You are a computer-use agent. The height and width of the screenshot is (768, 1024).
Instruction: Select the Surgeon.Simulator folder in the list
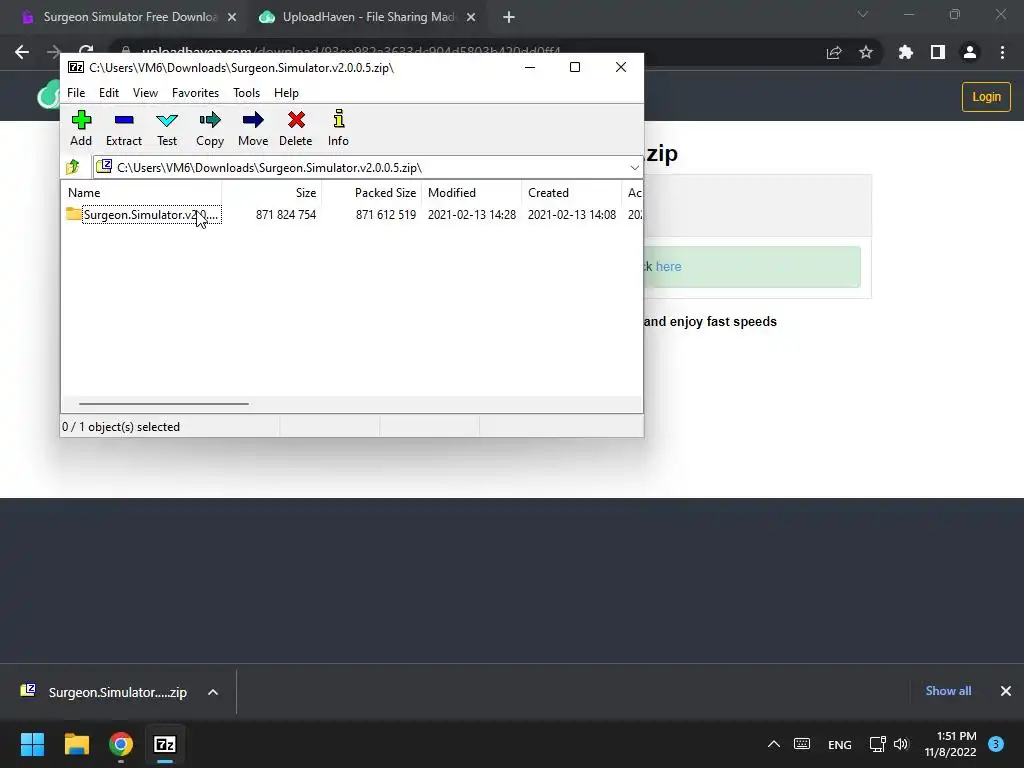[x=144, y=215]
